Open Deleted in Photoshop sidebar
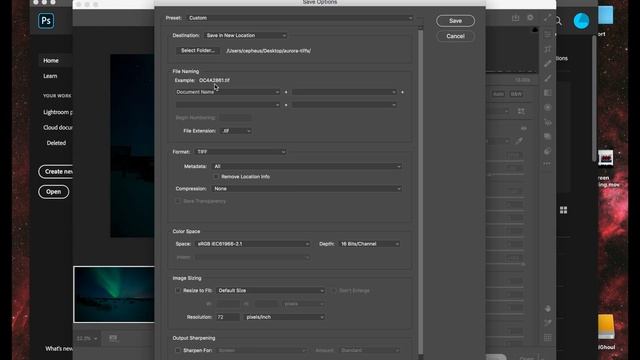640x360 pixels. tap(56, 143)
